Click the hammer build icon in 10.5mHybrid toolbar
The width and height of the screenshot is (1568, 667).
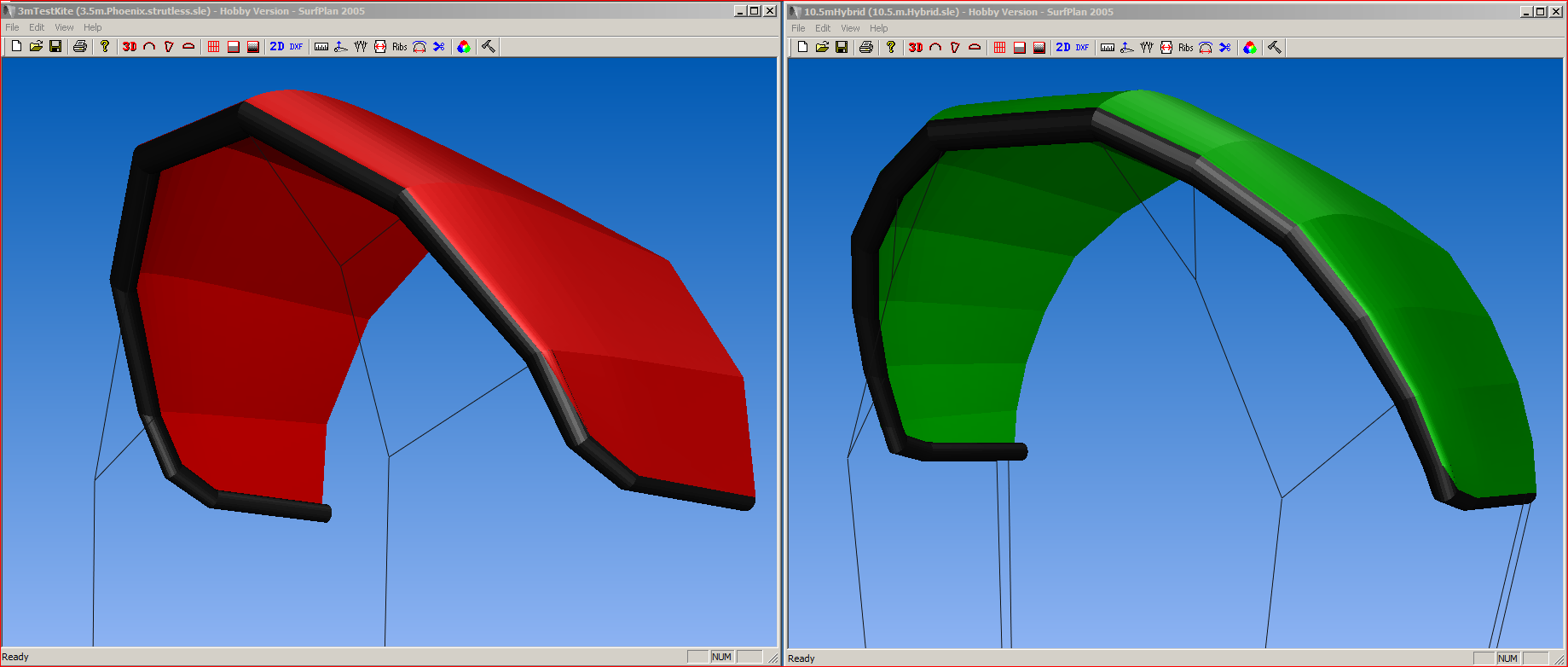click(1274, 48)
